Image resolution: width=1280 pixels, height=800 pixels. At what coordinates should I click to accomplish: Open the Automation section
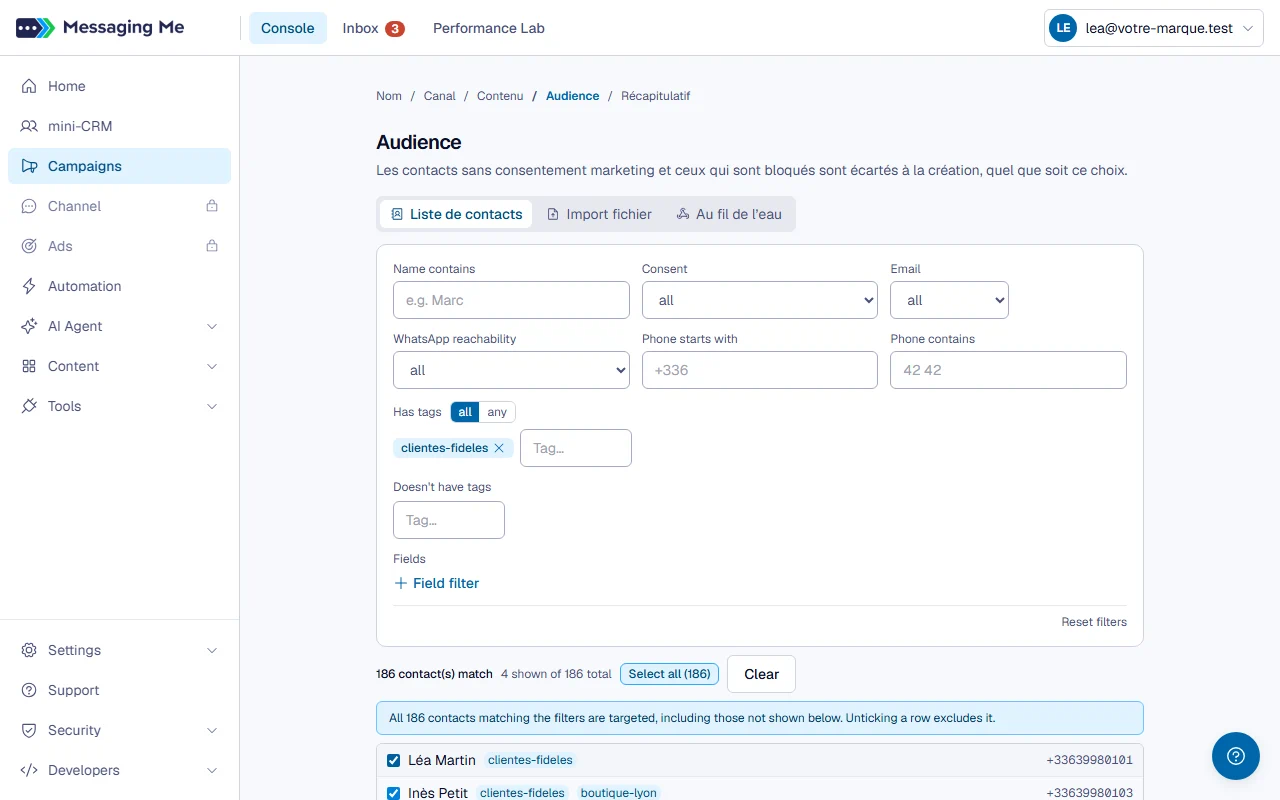tap(119, 286)
